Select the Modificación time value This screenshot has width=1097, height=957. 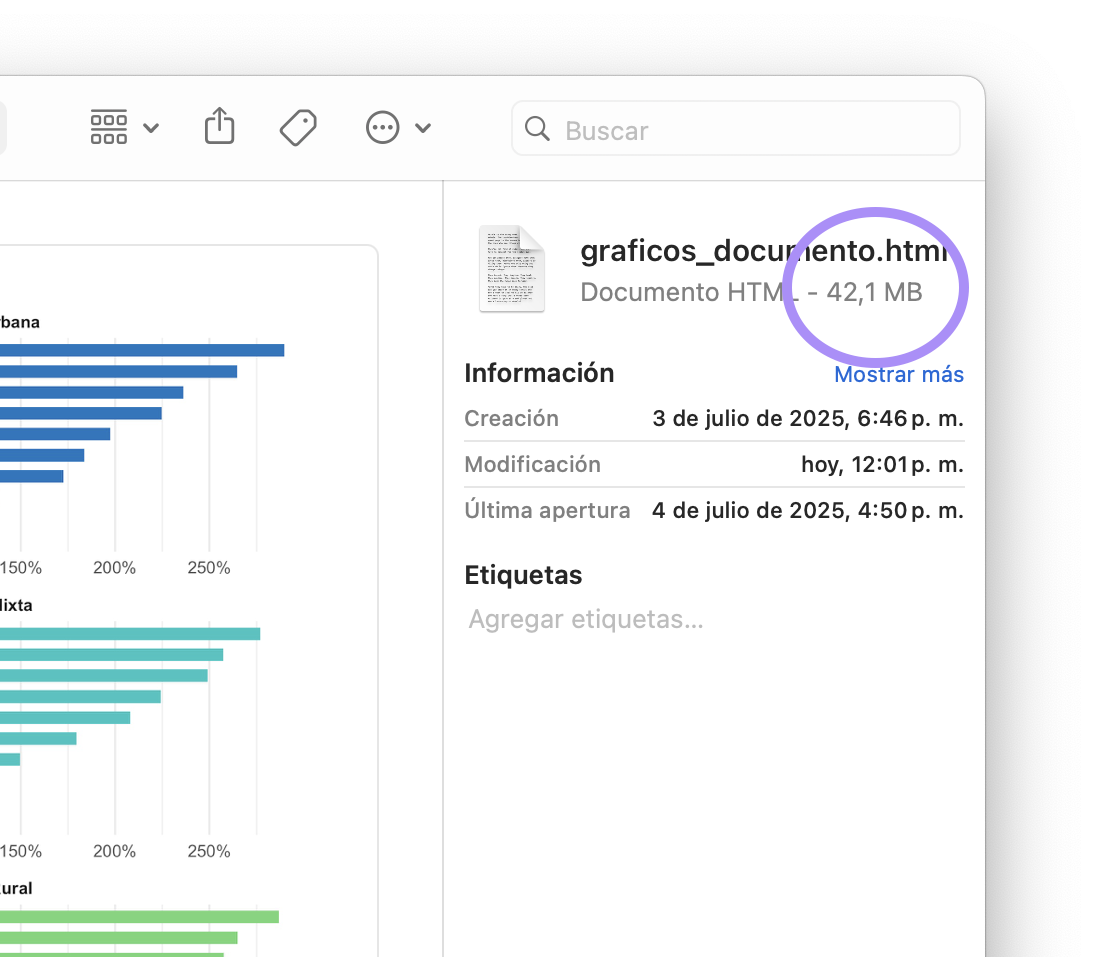pyautogui.click(x=881, y=464)
